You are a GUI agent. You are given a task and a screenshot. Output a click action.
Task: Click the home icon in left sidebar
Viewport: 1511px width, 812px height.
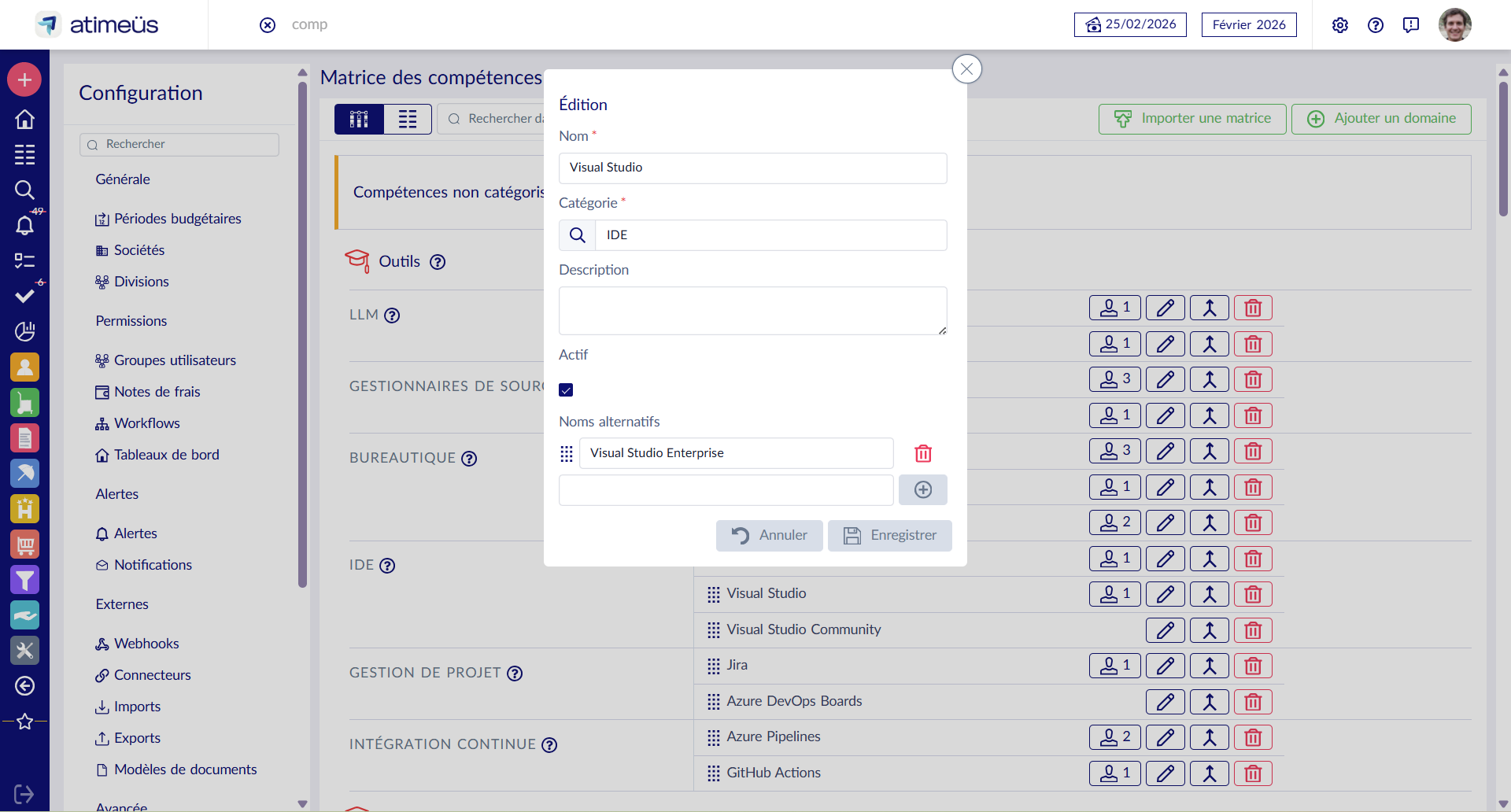pos(24,119)
